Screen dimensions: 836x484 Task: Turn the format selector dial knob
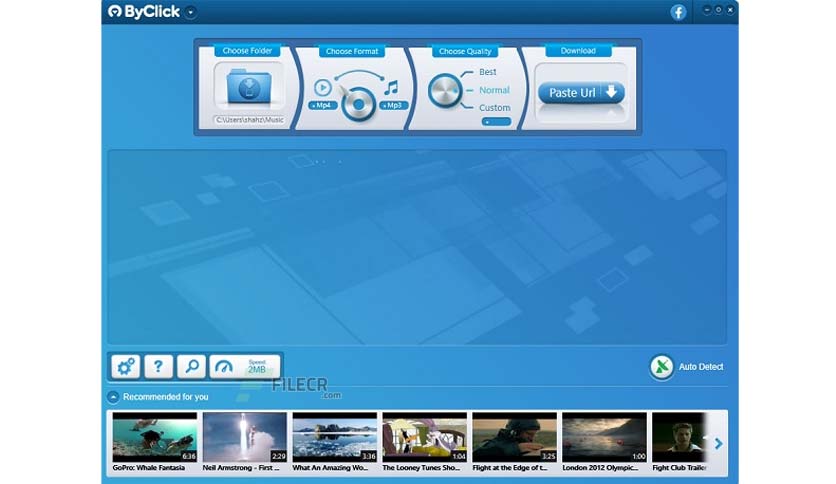(358, 104)
